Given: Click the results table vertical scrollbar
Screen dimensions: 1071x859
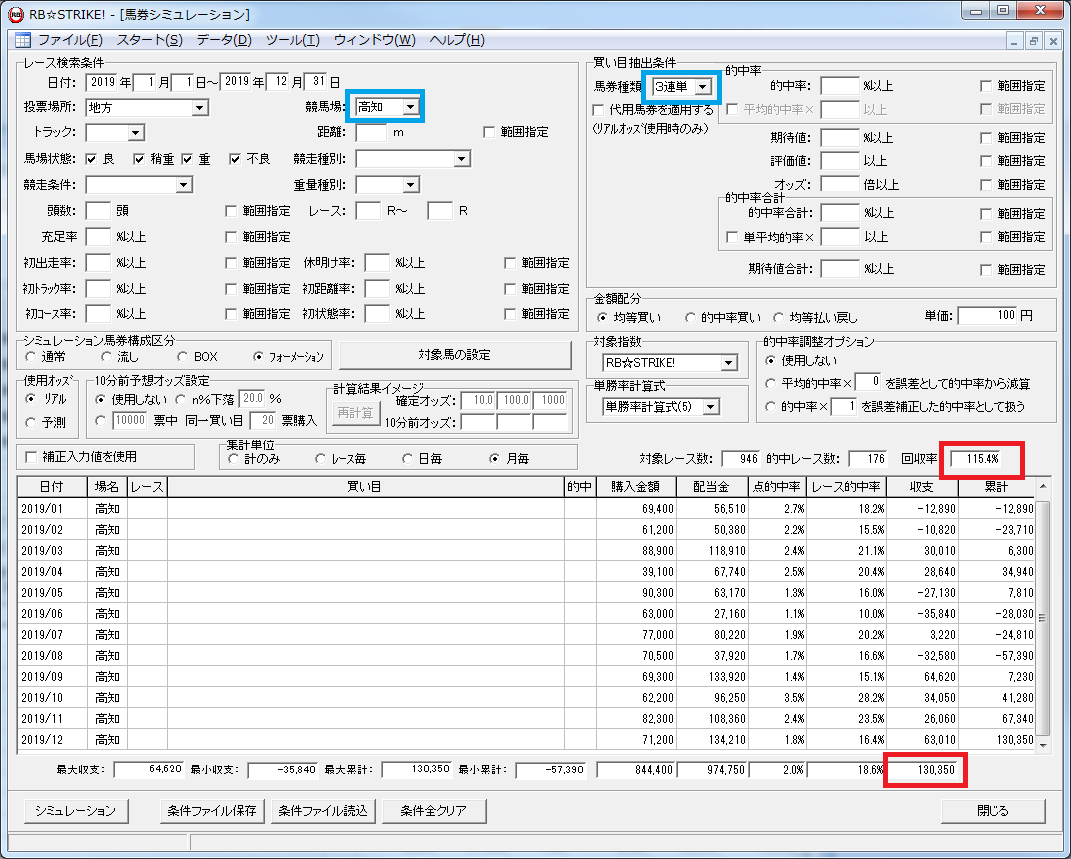Looking at the screenshot, I should [1042, 618].
